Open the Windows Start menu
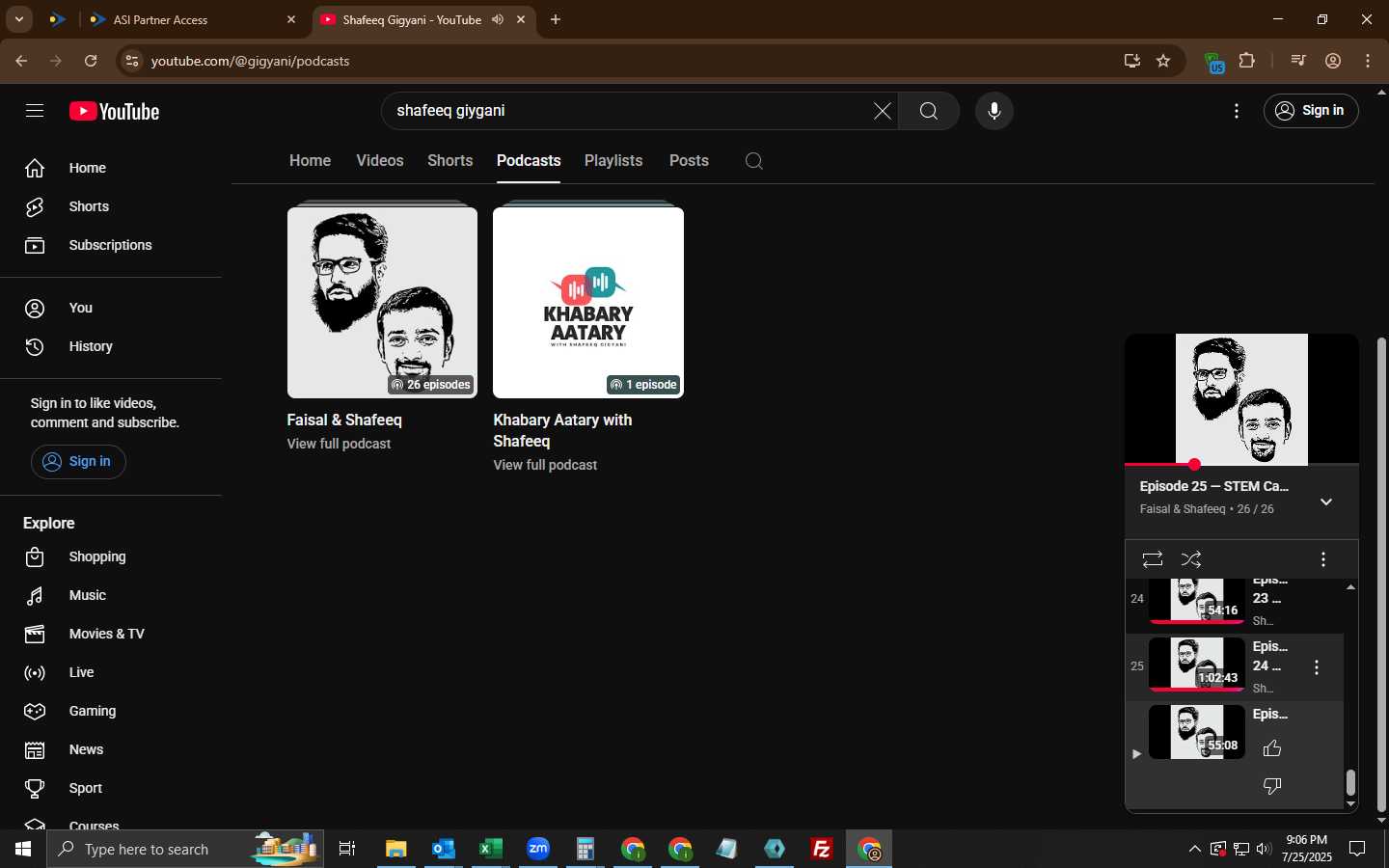The image size is (1389, 868). click(x=23, y=849)
